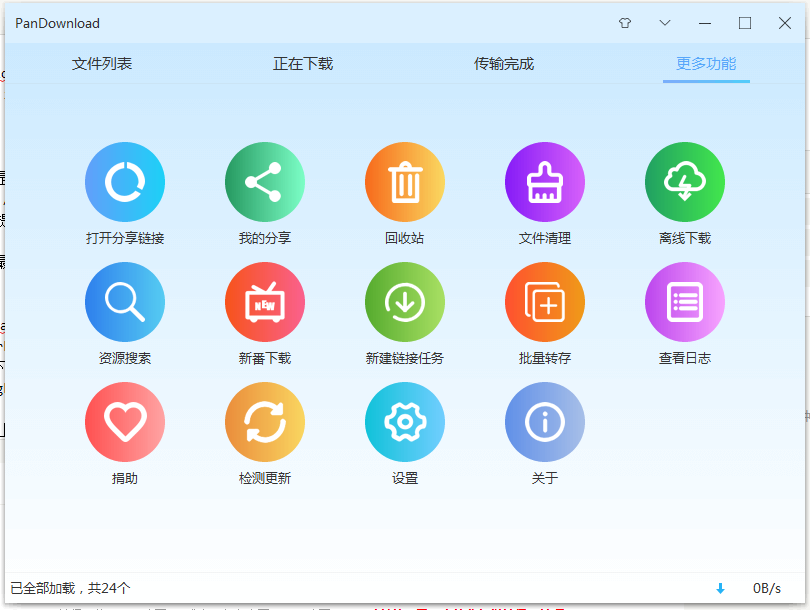
Task: Switch to the 正在下载 tab
Action: click(303, 64)
